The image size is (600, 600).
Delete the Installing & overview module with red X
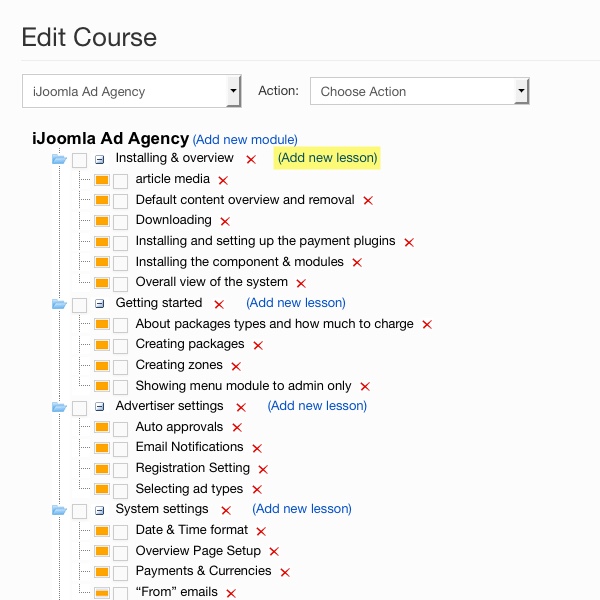251,160
